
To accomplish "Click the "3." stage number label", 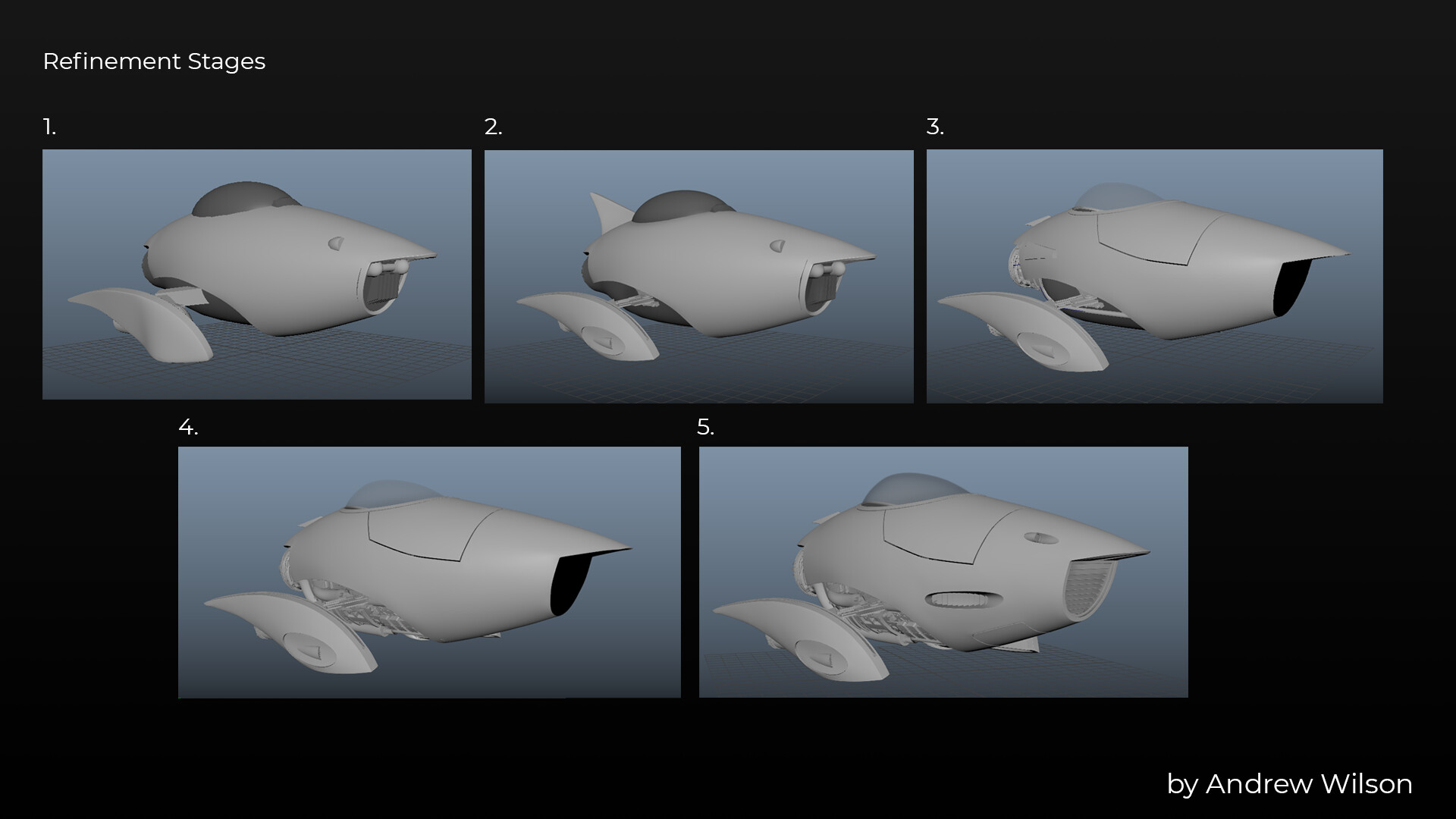I will pyautogui.click(x=935, y=127).
